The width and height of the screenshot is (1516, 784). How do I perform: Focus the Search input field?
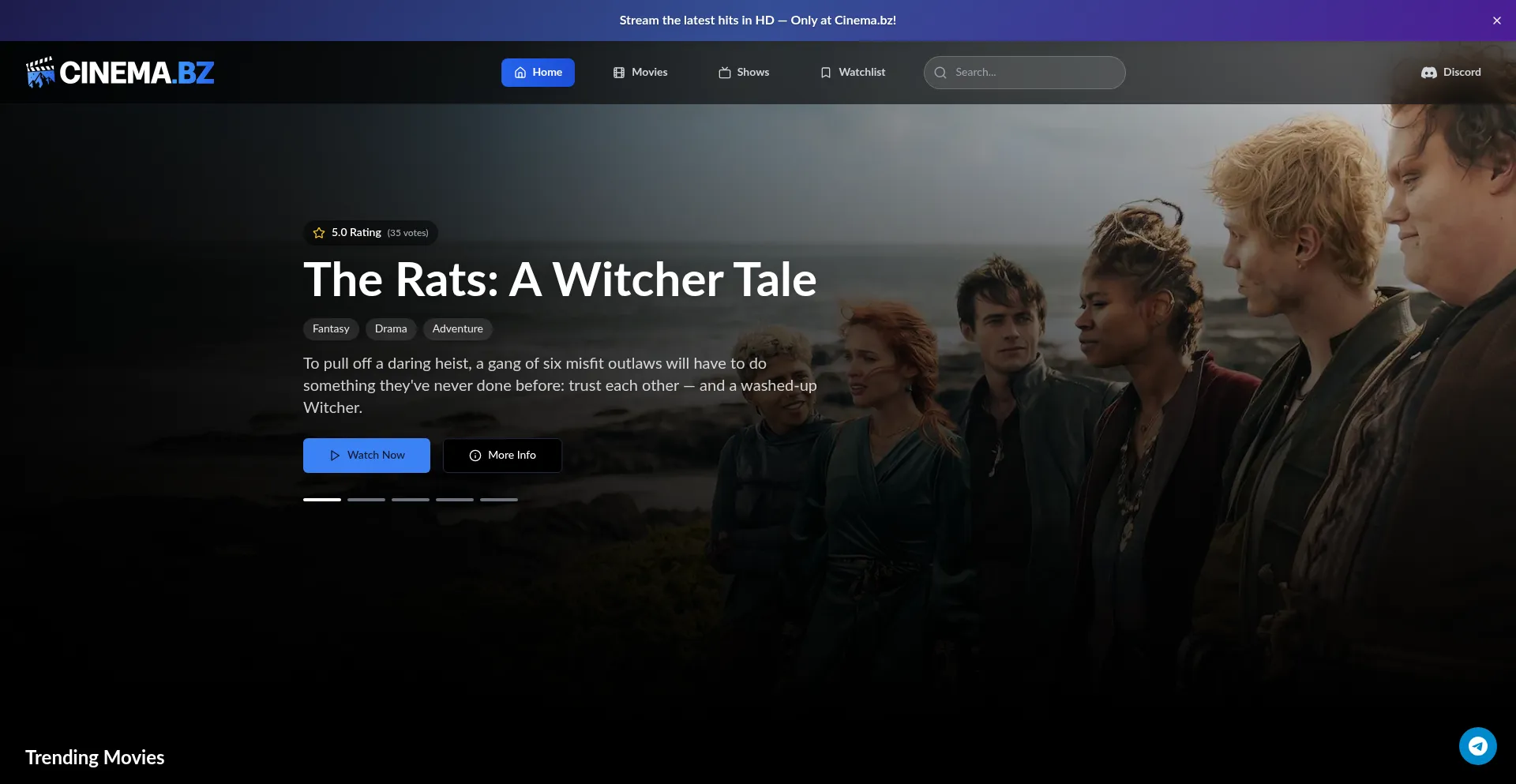[x=1034, y=73]
